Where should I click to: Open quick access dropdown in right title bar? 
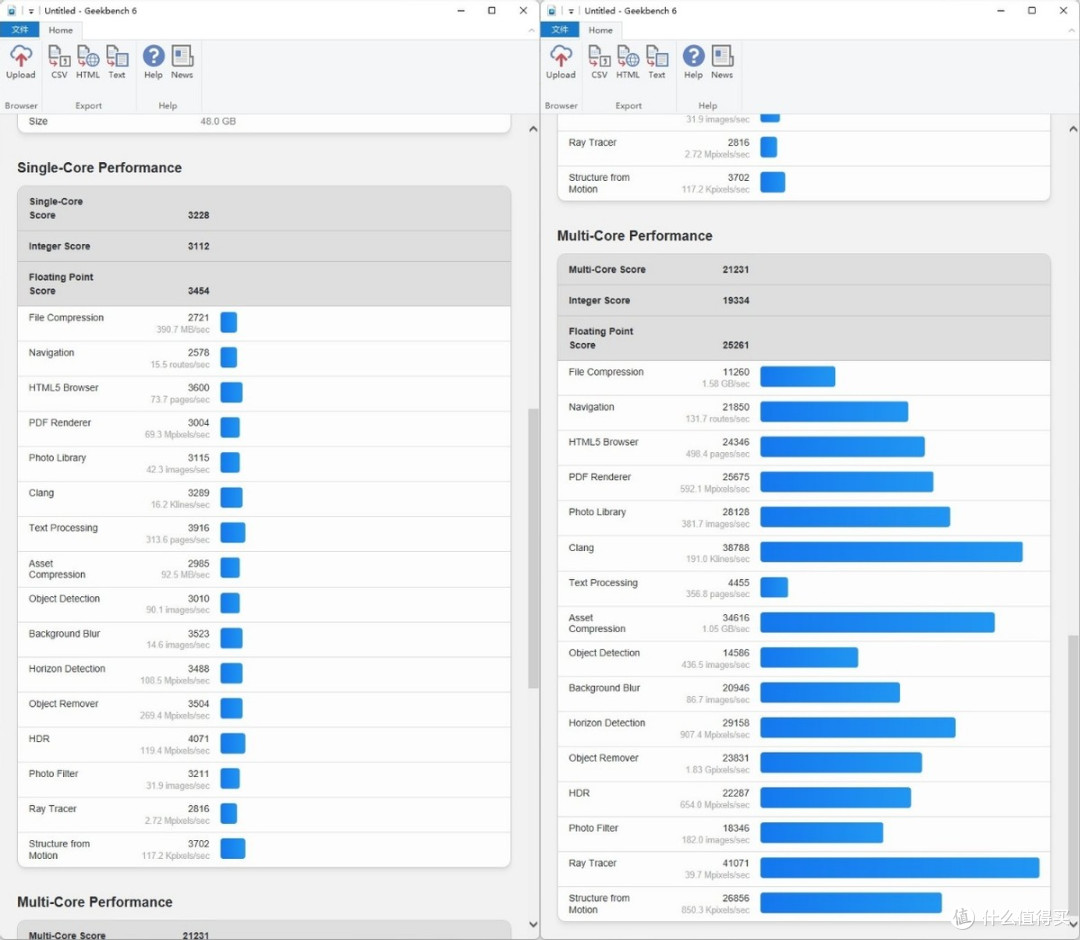tap(571, 11)
